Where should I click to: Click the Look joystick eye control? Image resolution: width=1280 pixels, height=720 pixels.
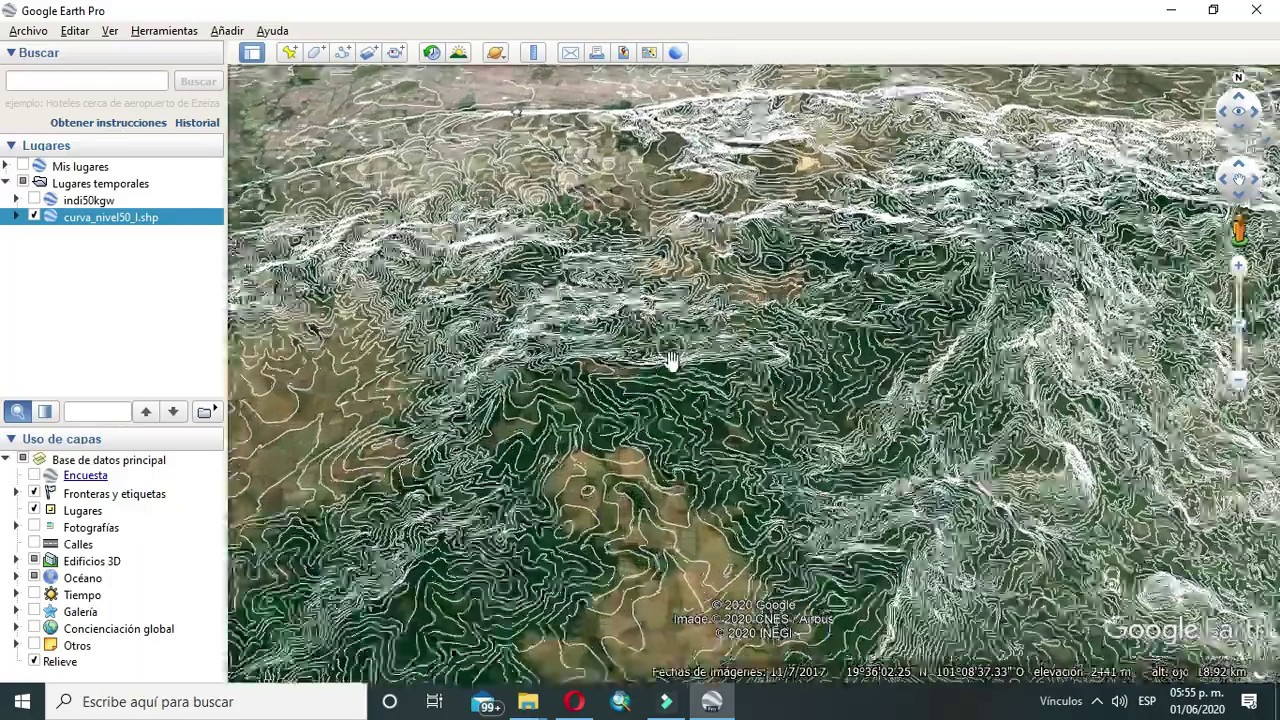[1239, 111]
